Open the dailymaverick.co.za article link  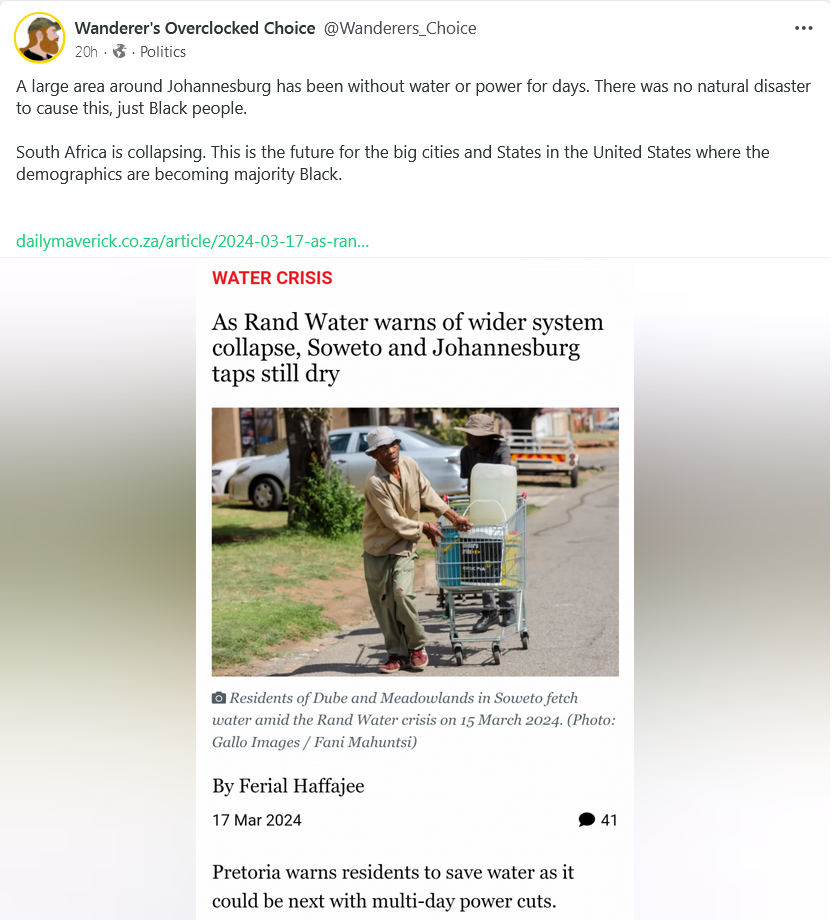193,242
